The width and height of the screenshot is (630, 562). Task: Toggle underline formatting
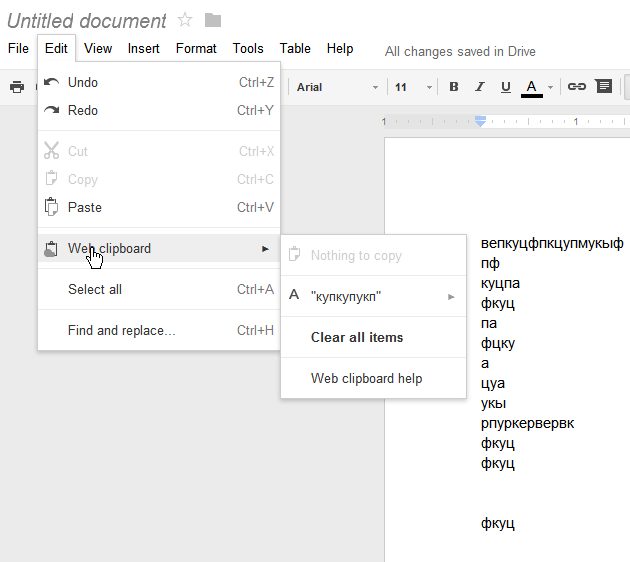click(x=506, y=87)
